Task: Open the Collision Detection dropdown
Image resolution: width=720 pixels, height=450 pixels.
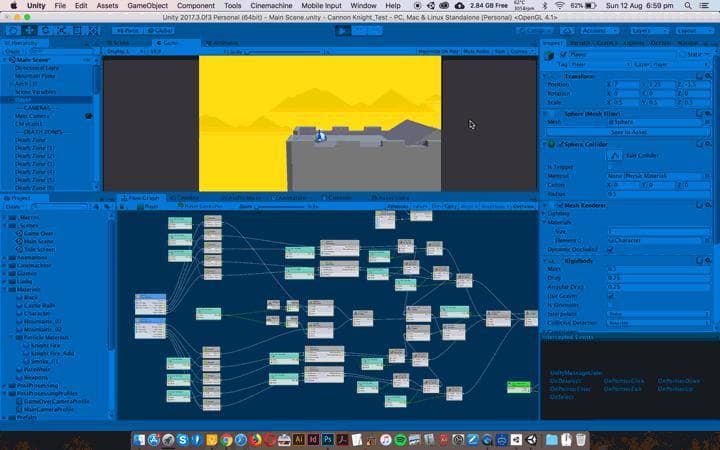Action: pyautogui.click(x=658, y=323)
